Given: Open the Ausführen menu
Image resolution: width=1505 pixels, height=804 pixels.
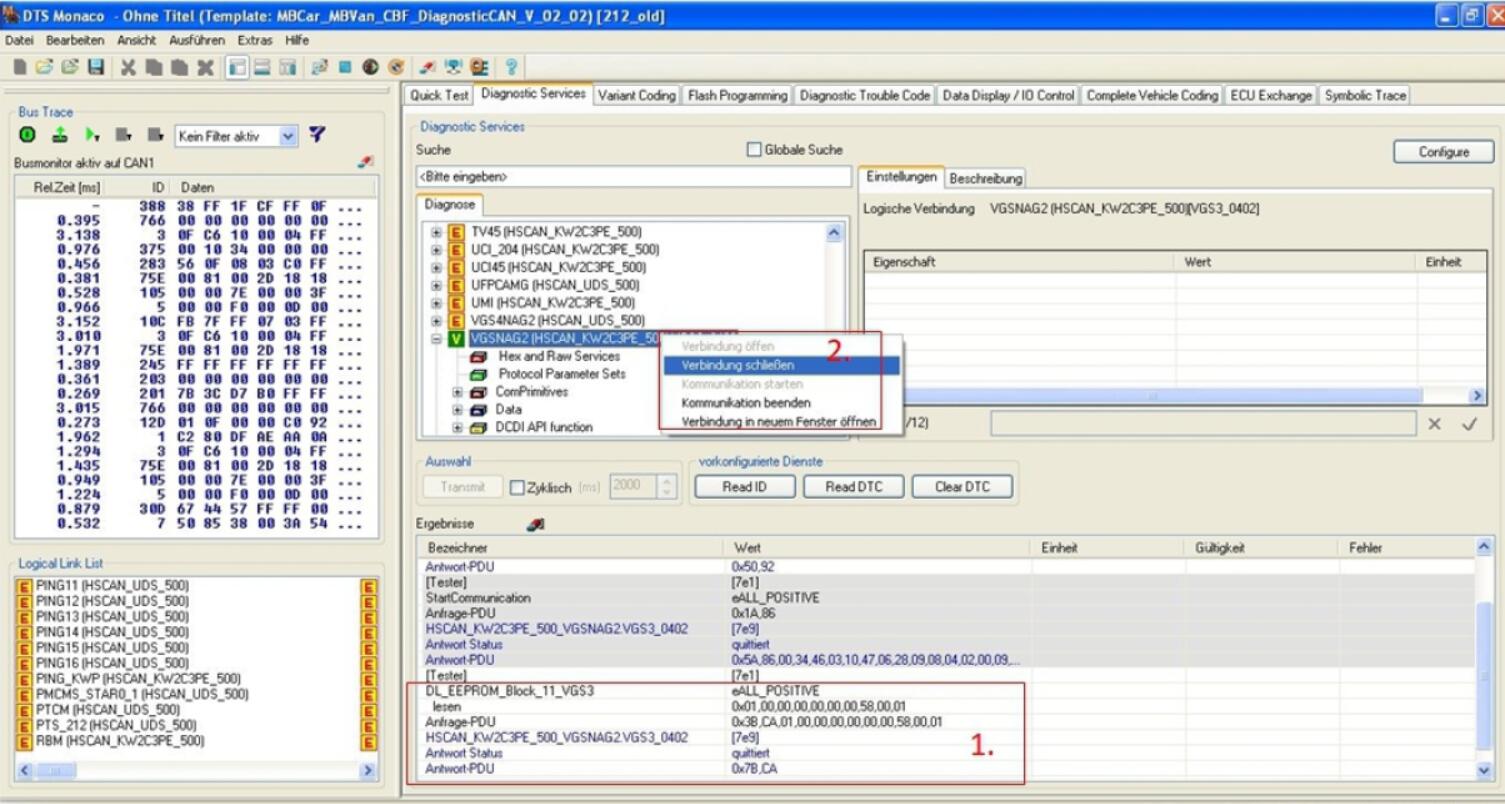Looking at the screenshot, I should (x=199, y=40).
